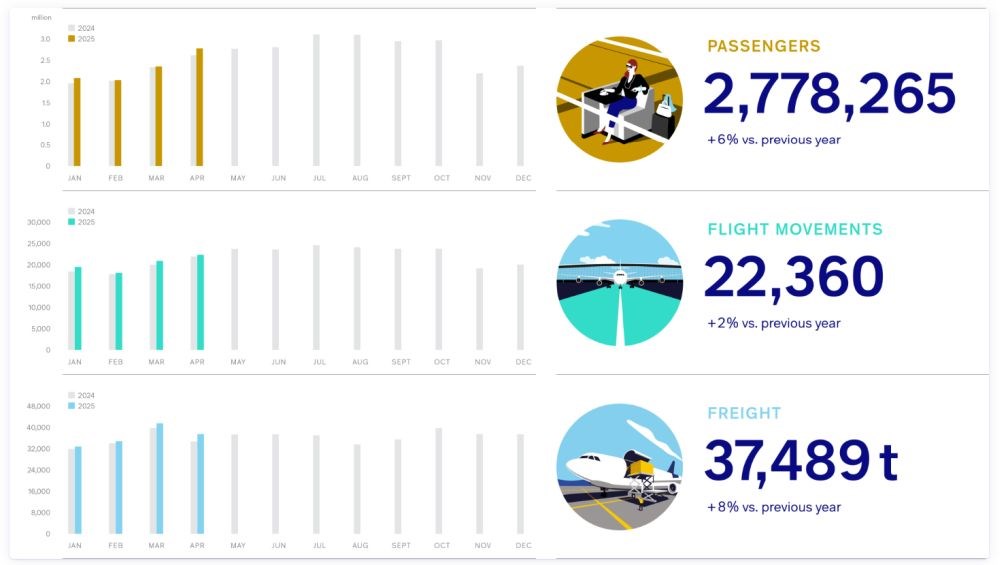The height and width of the screenshot is (565, 1000).
Task: Click the teal 2025 legend swatch in flight movements chart
Action: click(x=71, y=222)
